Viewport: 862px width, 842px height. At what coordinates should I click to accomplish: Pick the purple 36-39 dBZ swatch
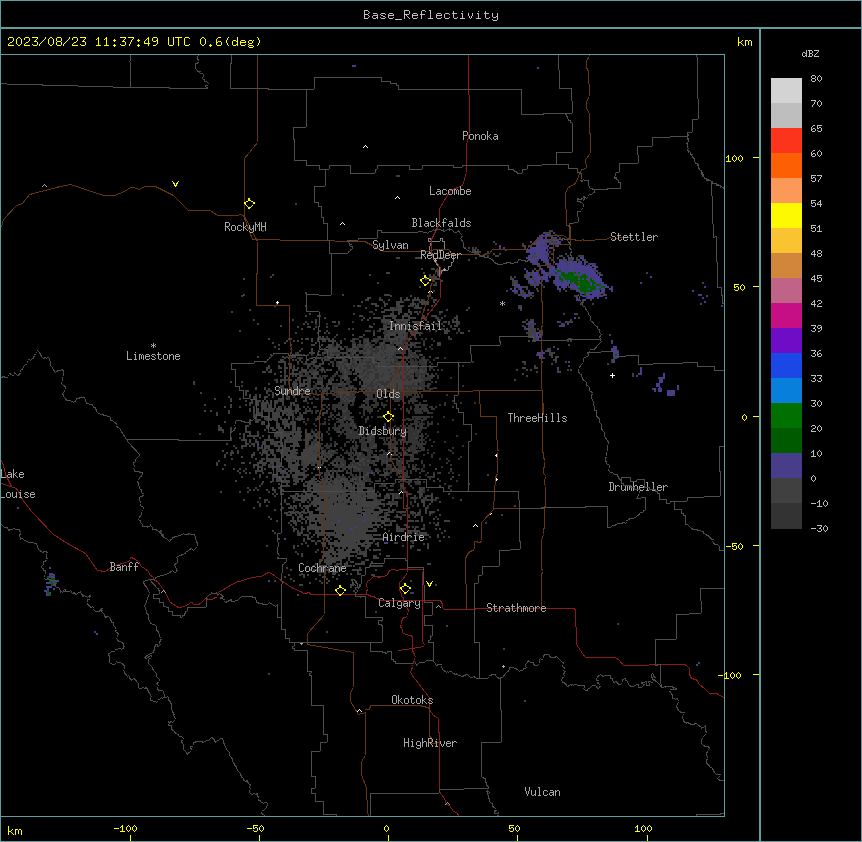click(786, 341)
